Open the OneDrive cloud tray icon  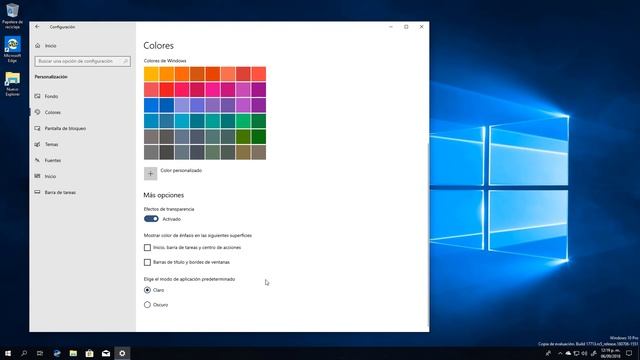[x=568, y=353]
